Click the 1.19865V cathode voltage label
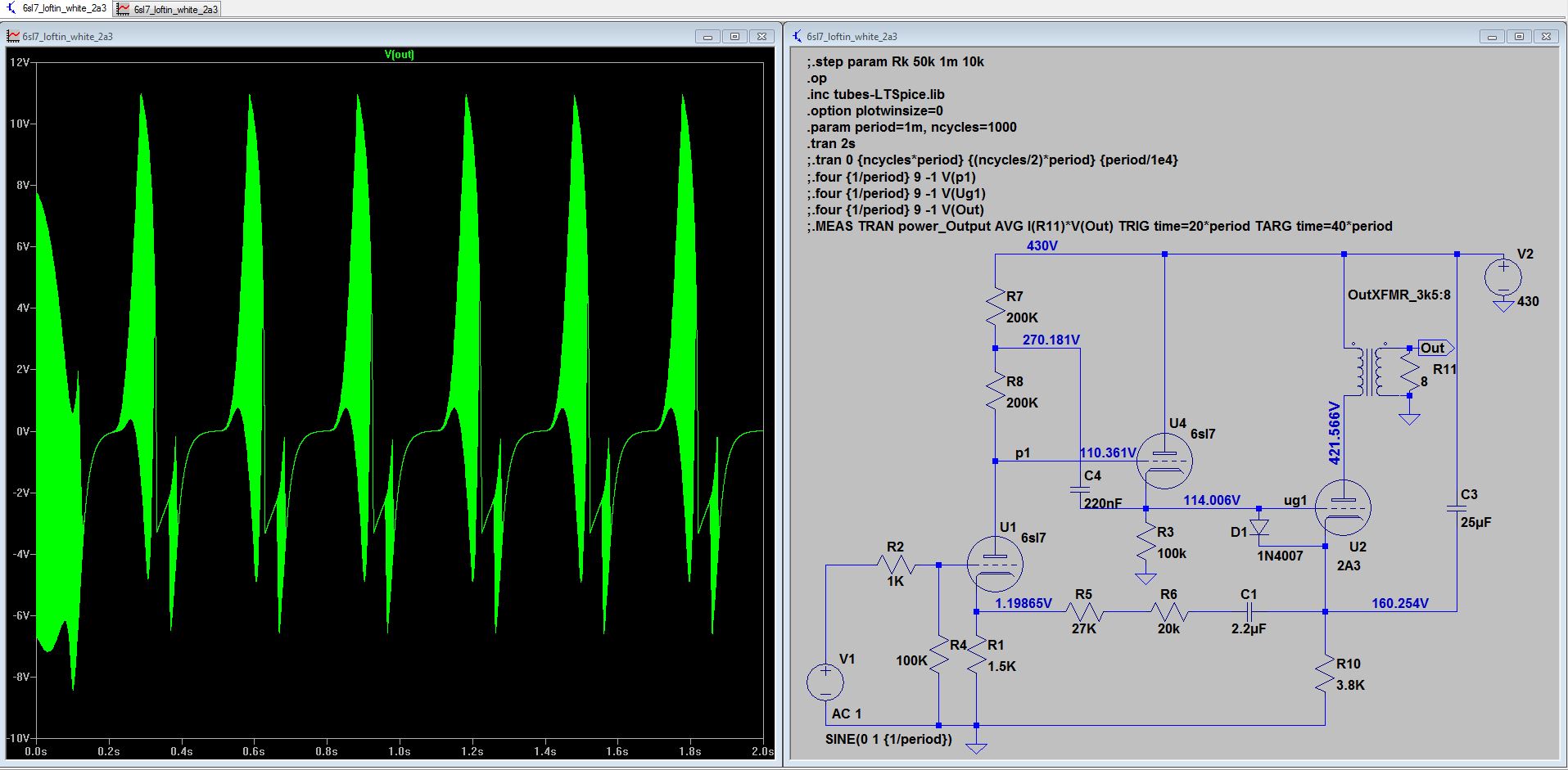Image resolution: width=1568 pixels, height=770 pixels. click(1023, 603)
